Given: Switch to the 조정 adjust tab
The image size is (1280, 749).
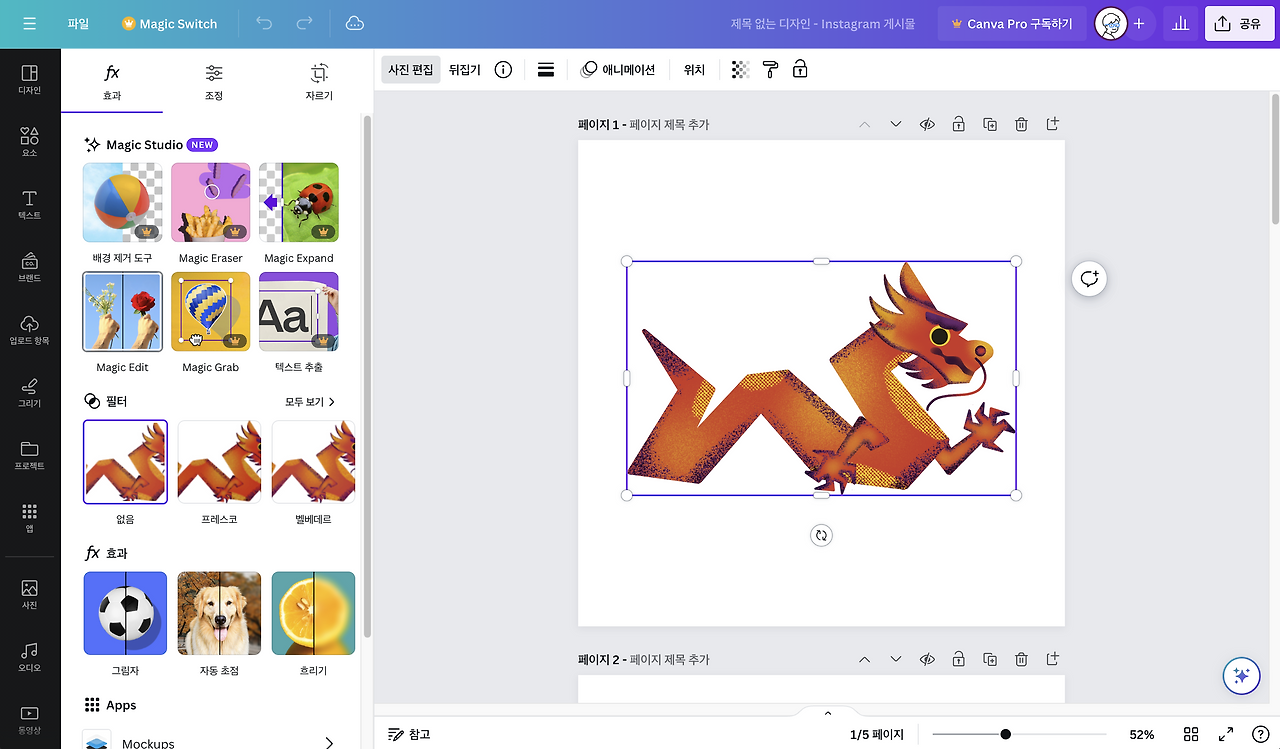Looking at the screenshot, I should [214, 83].
